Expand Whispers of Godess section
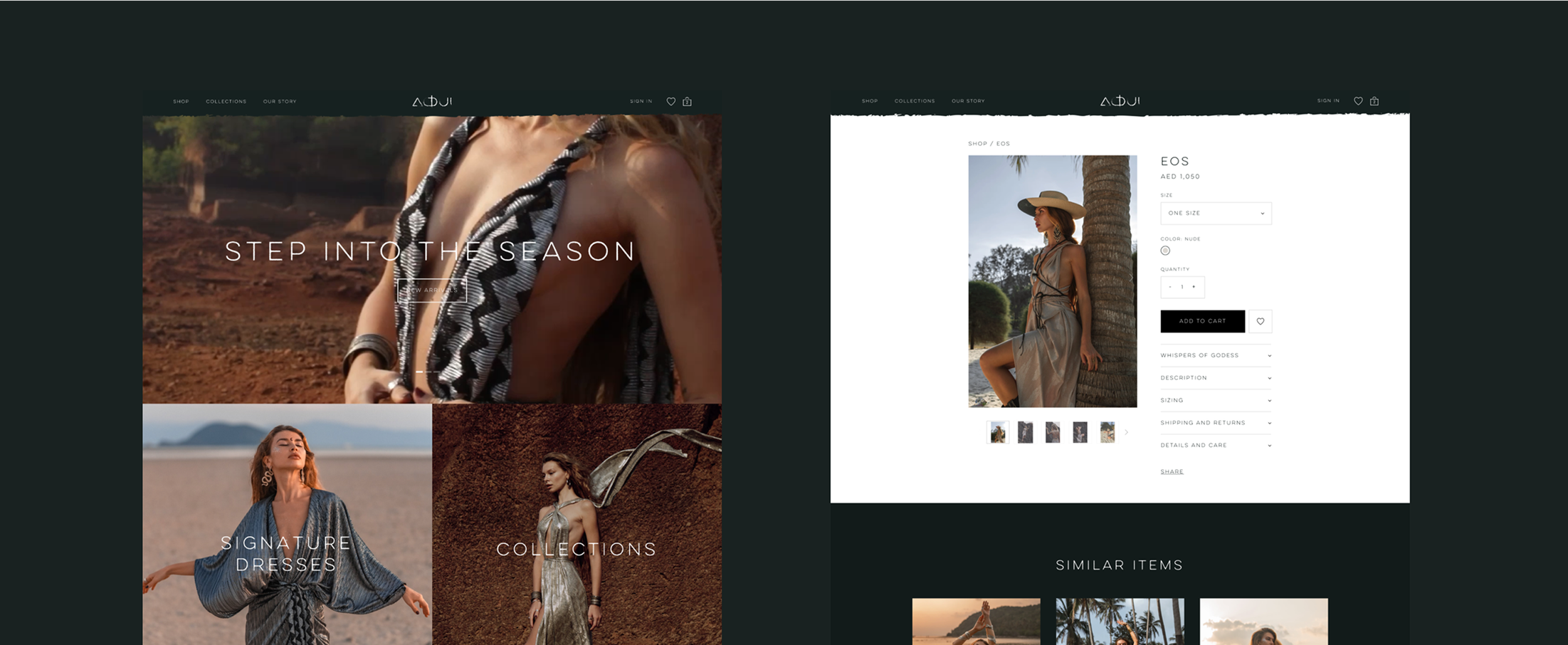Screen dimensions: 1568x645 [1216, 355]
